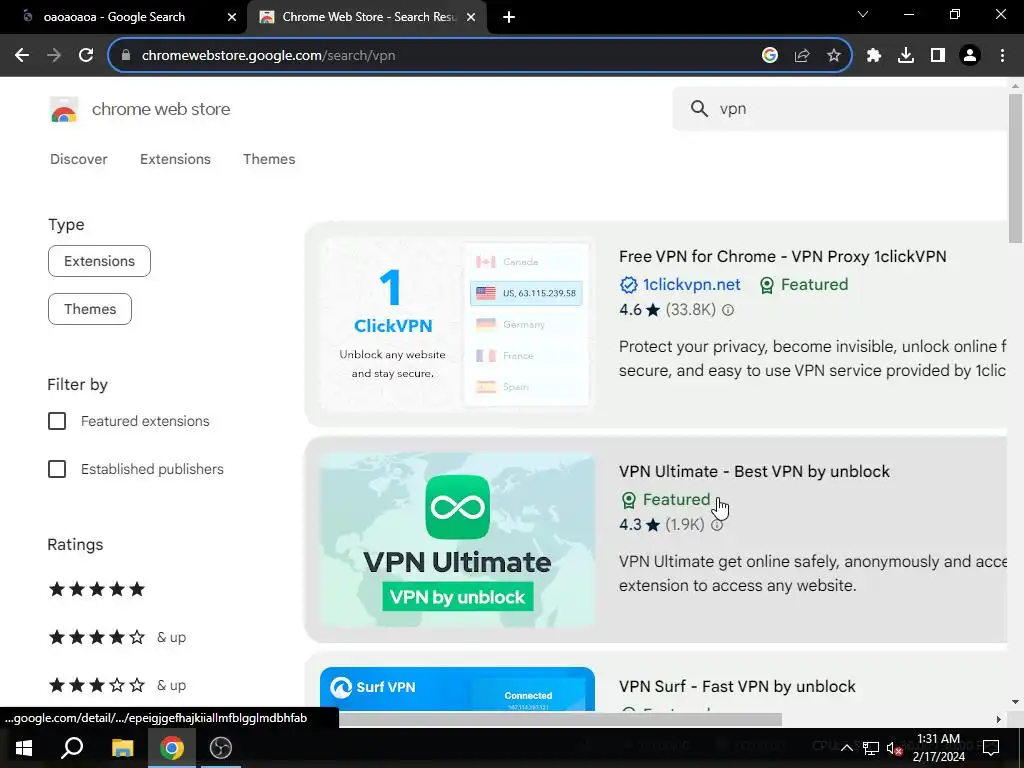Close the Chrome Web Store tab
Viewport: 1024px width, 768px height.
pos(471,17)
